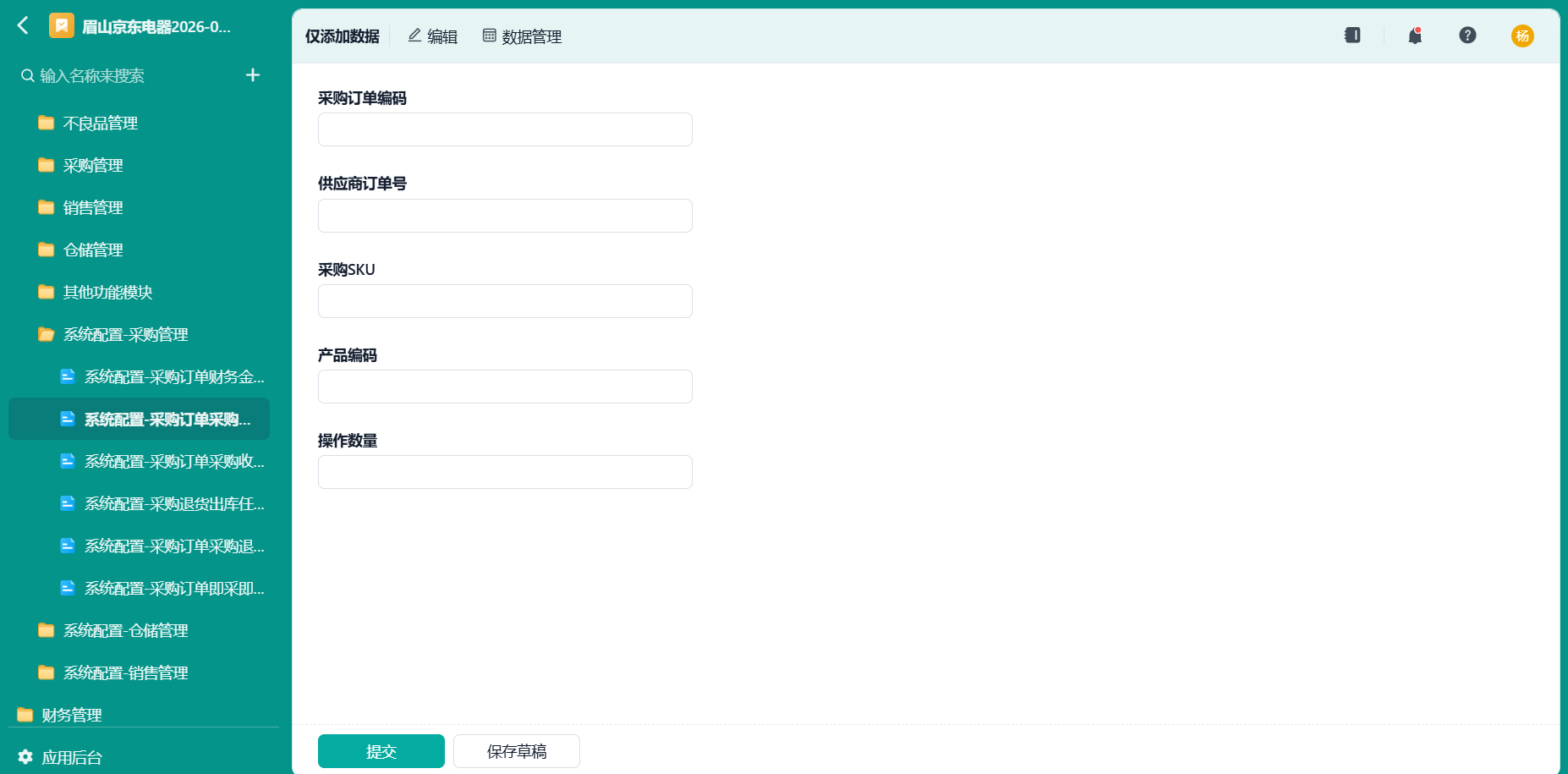
Task: Open 应用后台 settings link
Action: click(72, 758)
